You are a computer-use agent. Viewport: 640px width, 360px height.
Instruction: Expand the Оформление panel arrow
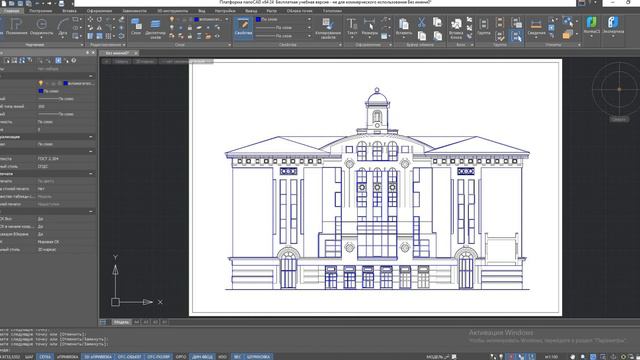click(391, 45)
